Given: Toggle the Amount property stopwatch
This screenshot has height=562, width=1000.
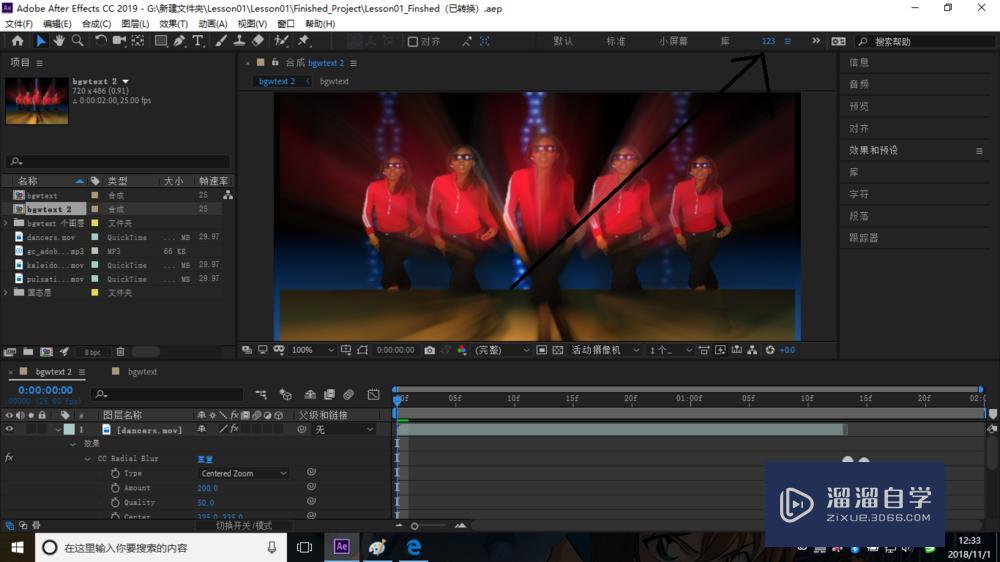Looking at the screenshot, I should point(115,488).
